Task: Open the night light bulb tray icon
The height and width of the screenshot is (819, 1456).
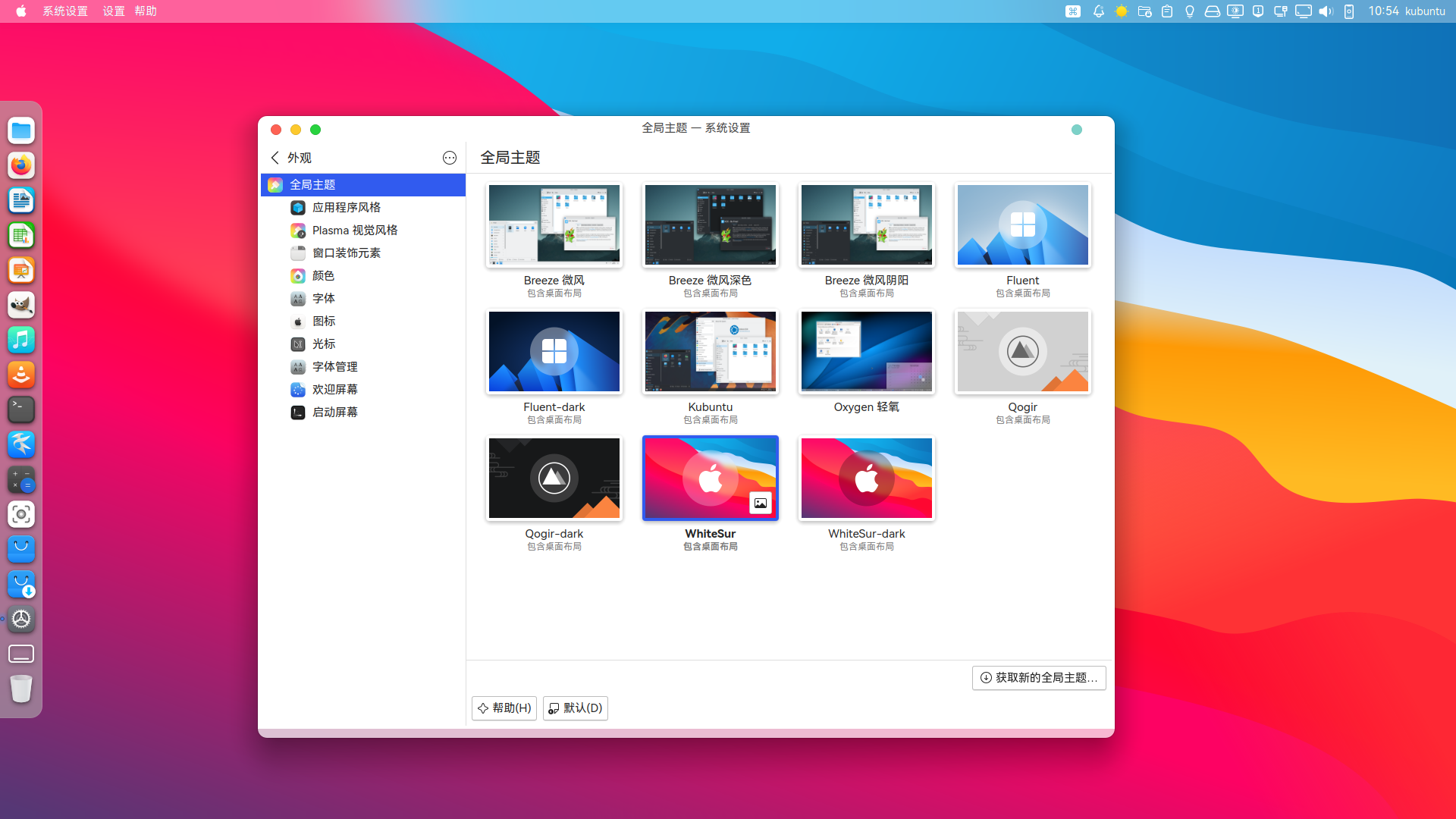Action: click(x=1190, y=11)
